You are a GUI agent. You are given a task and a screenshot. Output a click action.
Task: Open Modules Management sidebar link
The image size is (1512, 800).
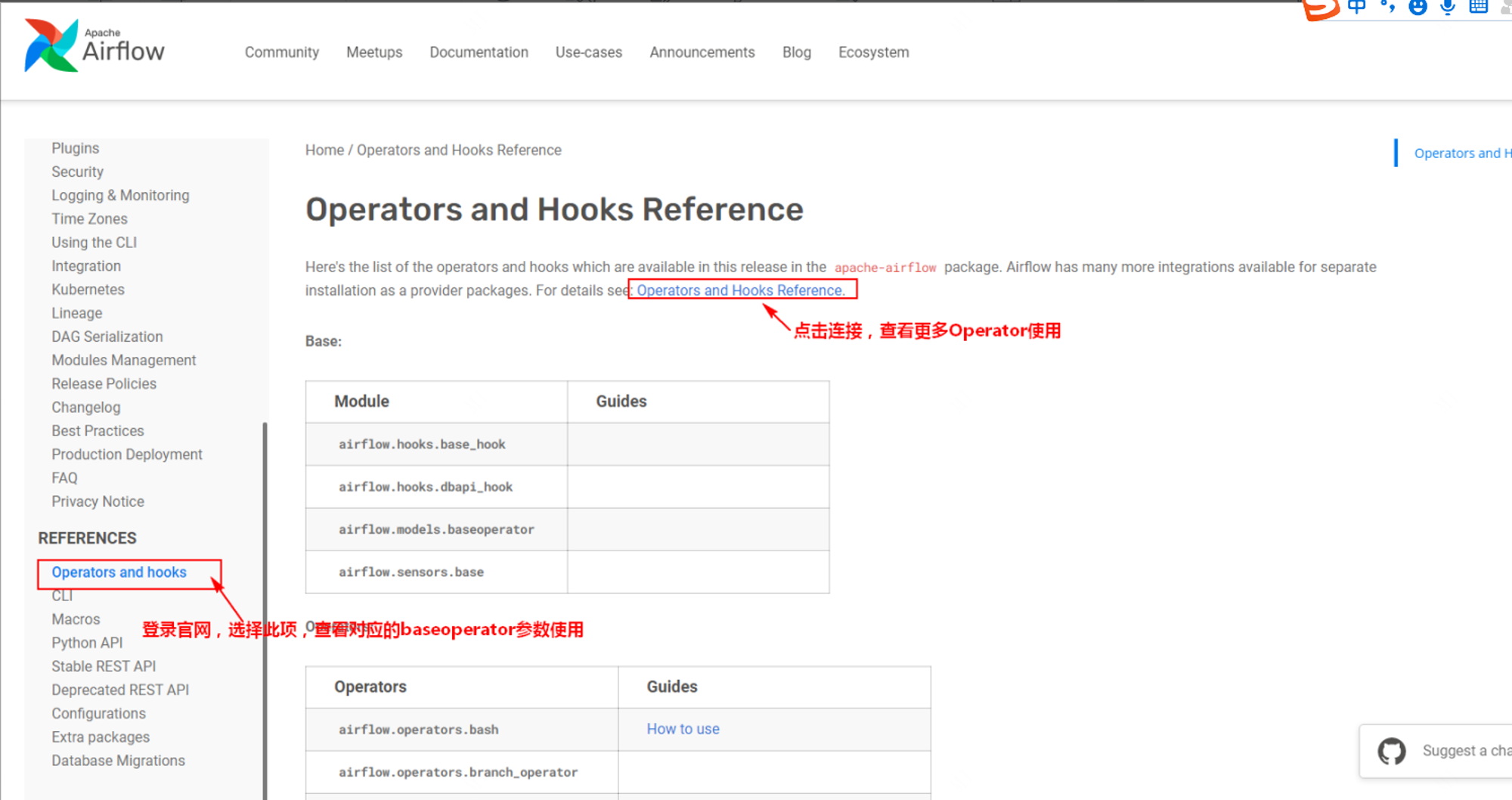(x=123, y=360)
